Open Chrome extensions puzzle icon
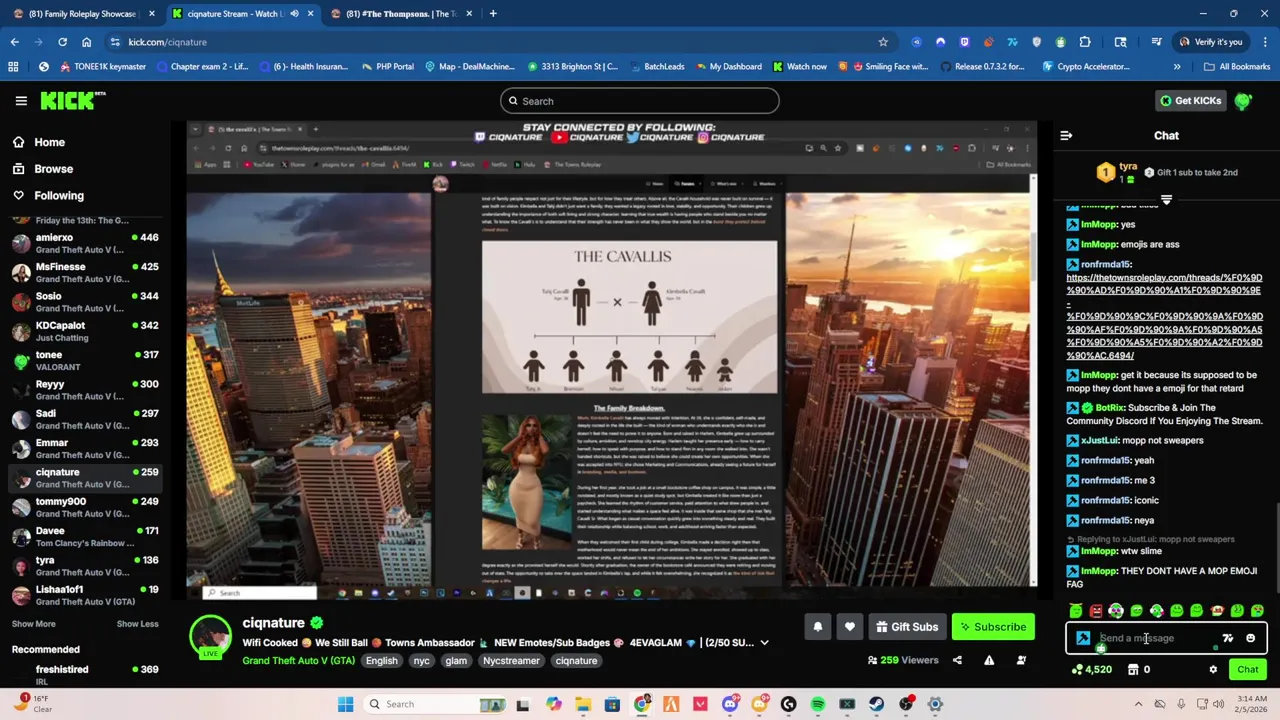The height and width of the screenshot is (720, 1280). (1085, 42)
